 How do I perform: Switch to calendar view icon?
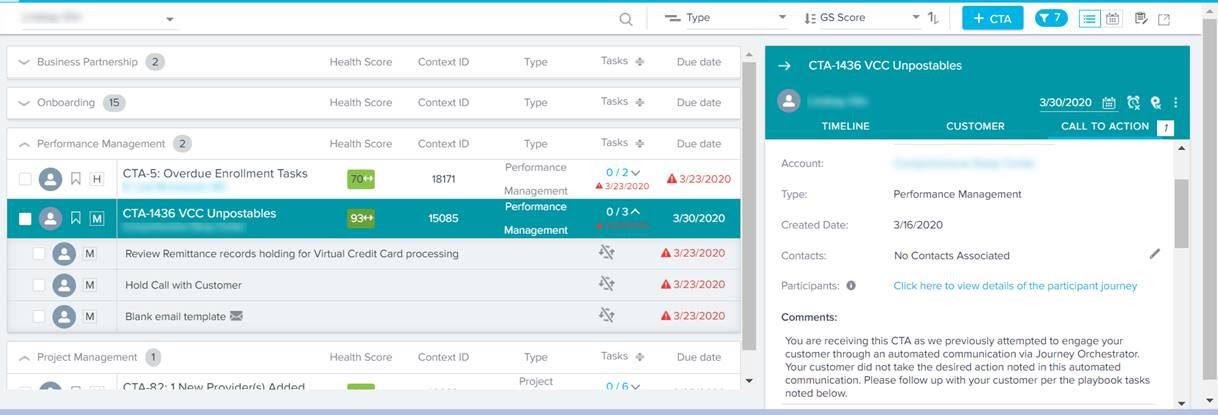coord(1113,18)
